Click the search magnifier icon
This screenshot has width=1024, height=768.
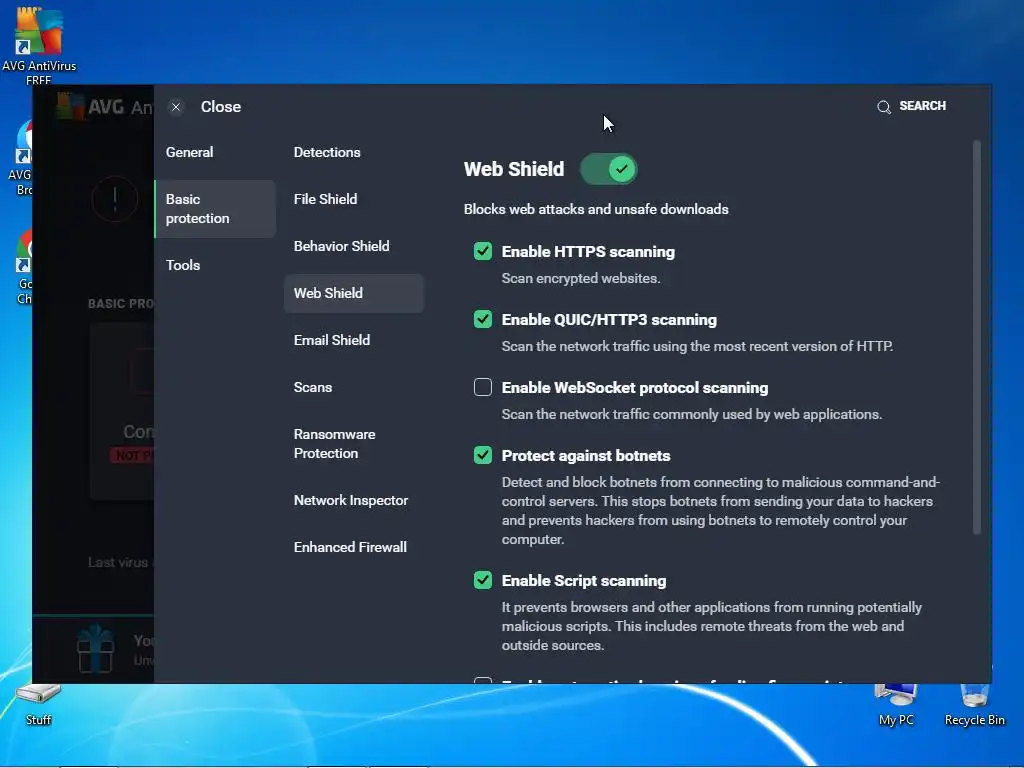pyautogui.click(x=884, y=107)
